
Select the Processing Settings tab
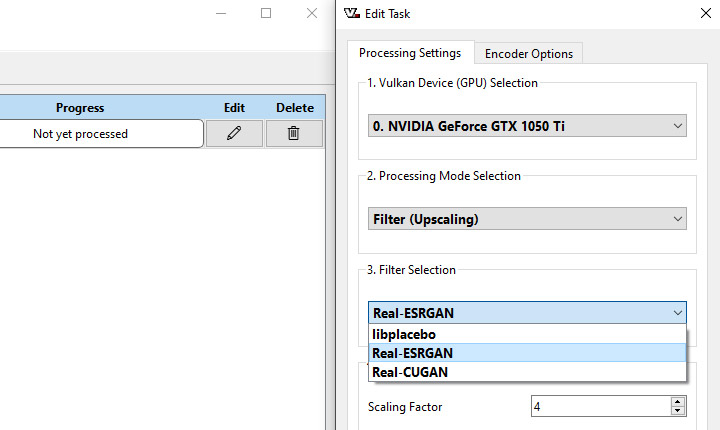point(410,53)
